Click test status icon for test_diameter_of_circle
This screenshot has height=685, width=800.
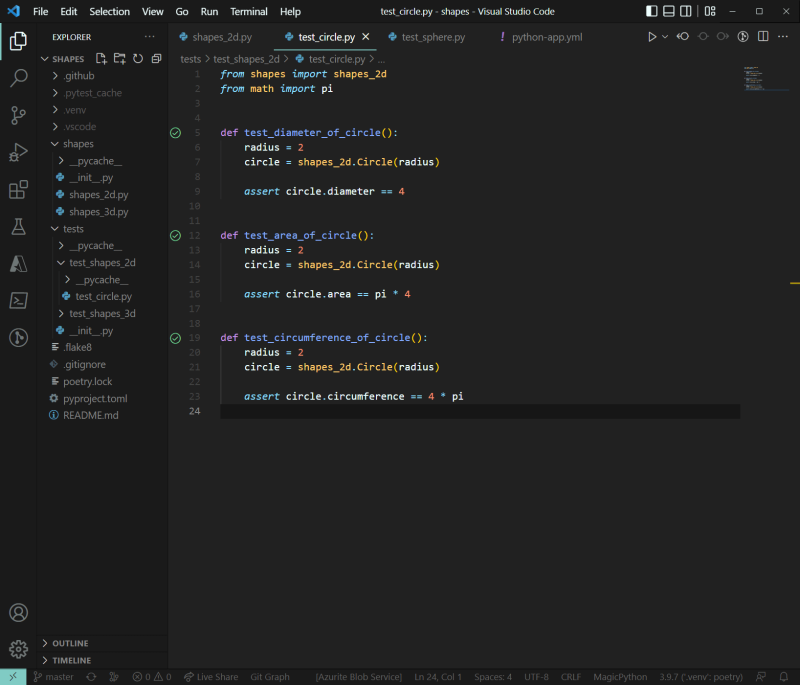pyautogui.click(x=175, y=133)
